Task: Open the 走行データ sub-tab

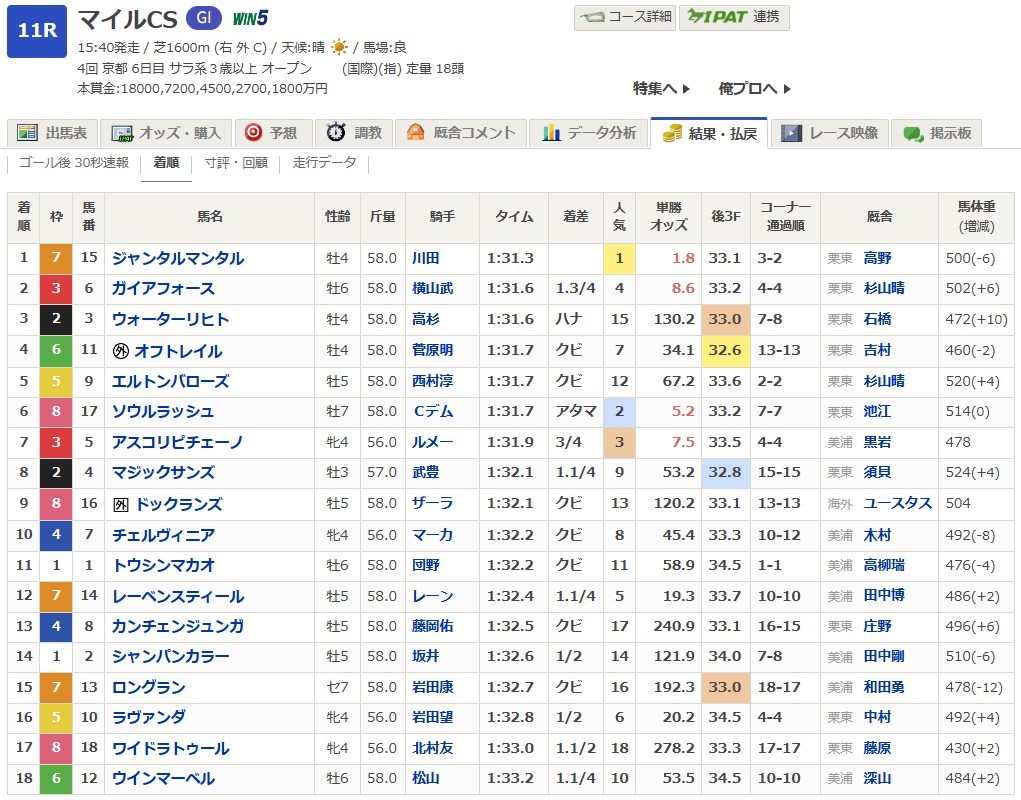Action: click(324, 163)
